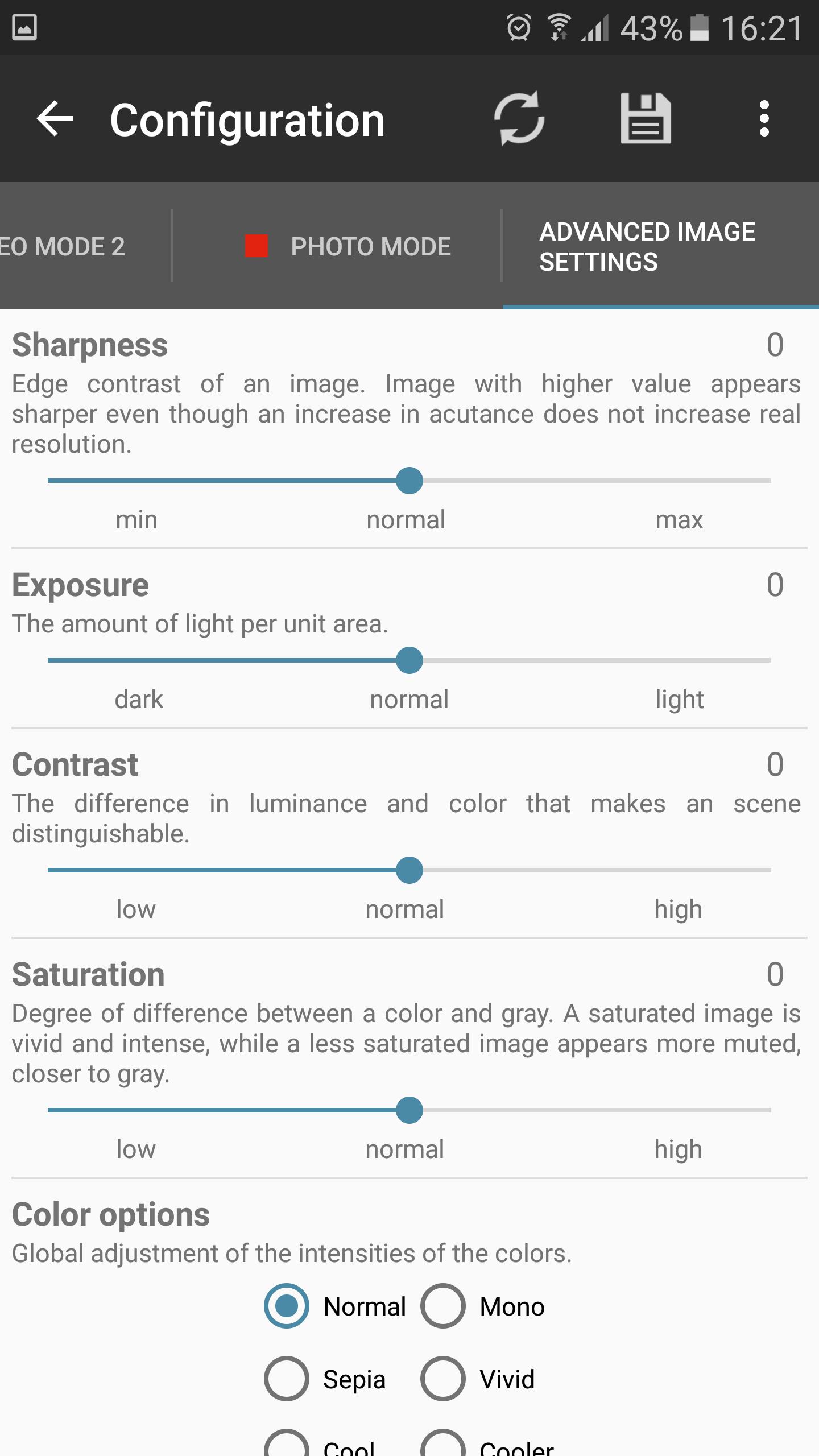Select the Normal color option
The image size is (819, 1456).
coord(287,1306)
